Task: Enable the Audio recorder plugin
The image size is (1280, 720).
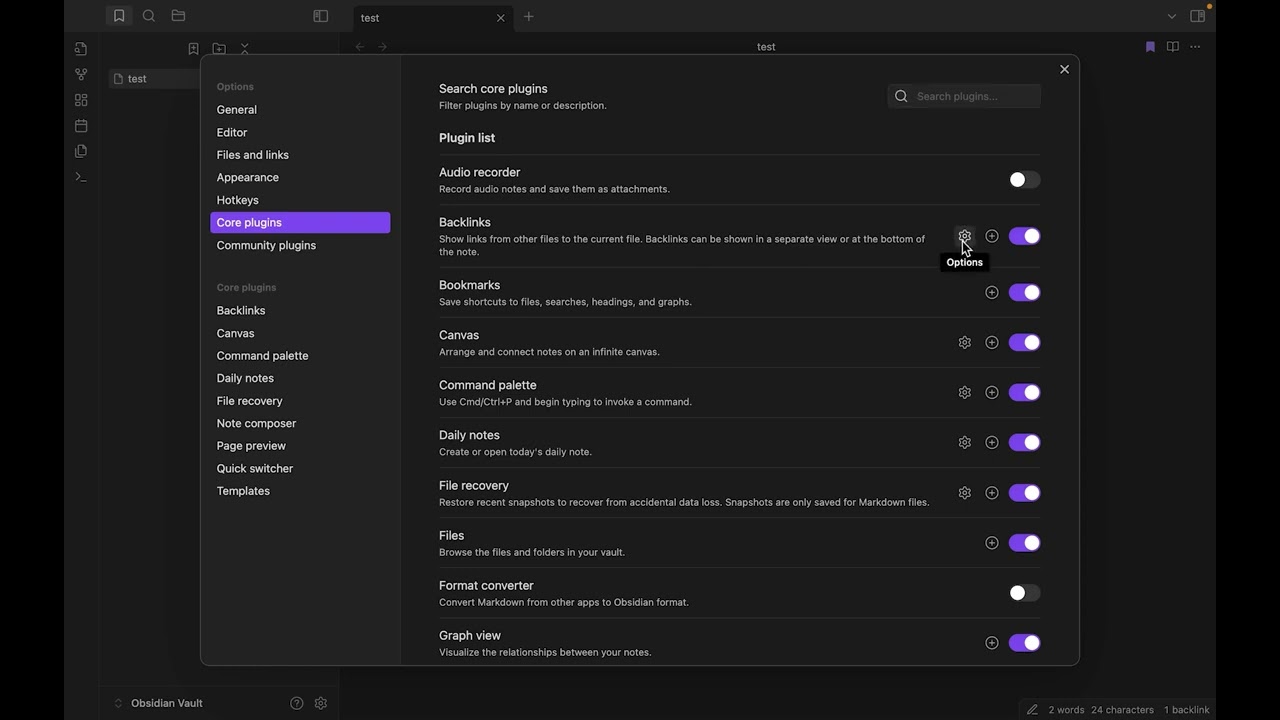Action: pos(1024,180)
